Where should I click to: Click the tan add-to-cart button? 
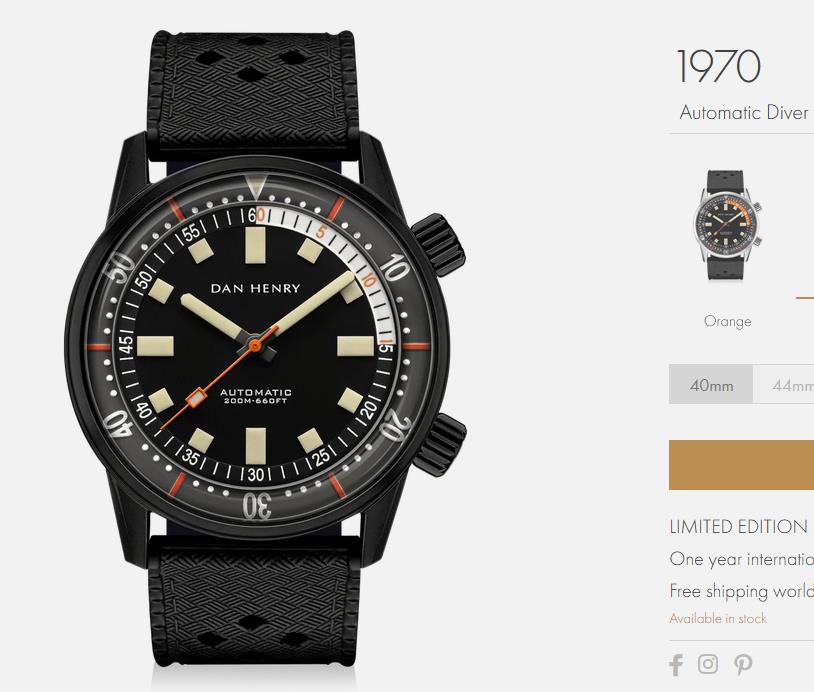pos(741,465)
